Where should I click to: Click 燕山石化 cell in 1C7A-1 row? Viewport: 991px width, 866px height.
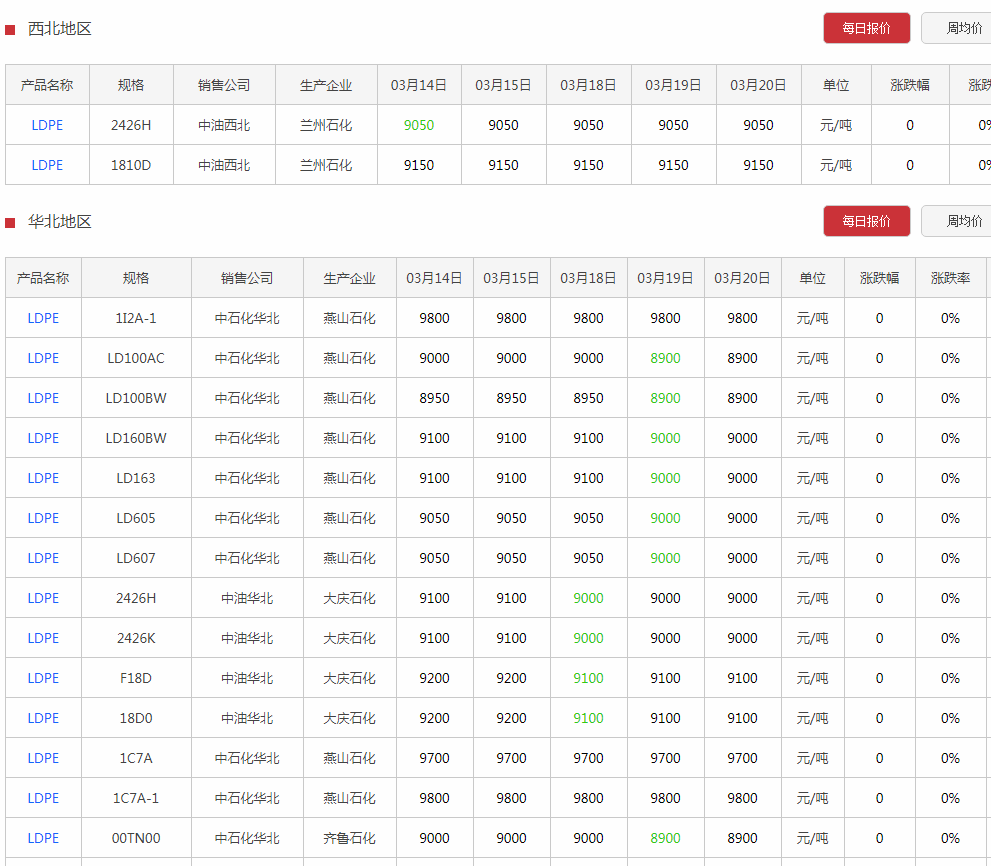[350, 798]
